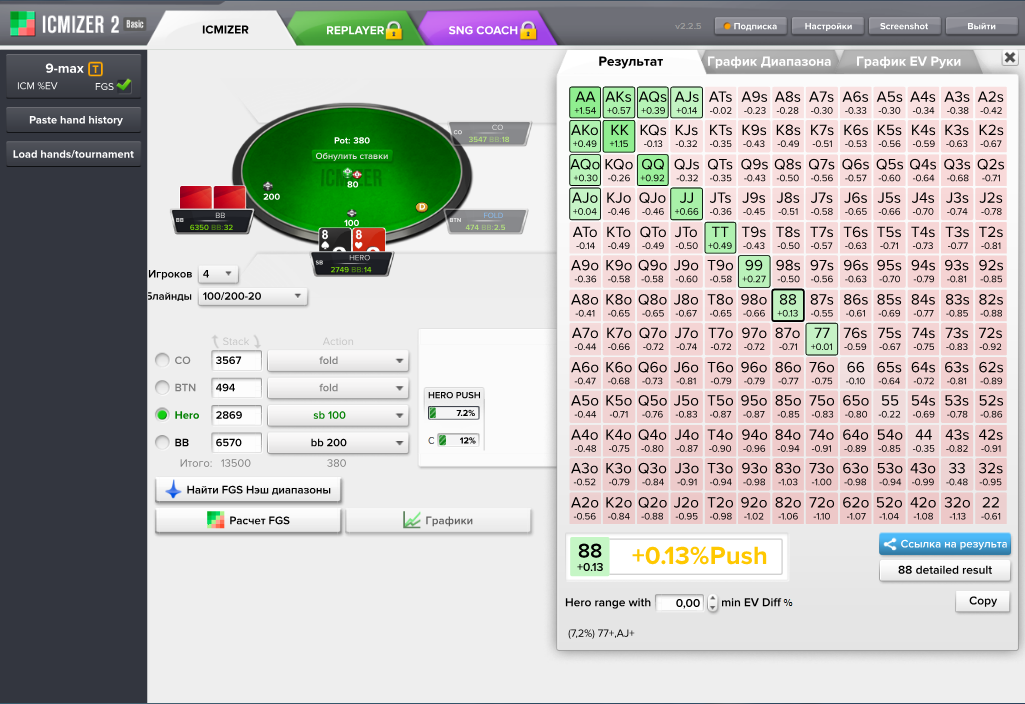This screenshot has height=704, width=1025.
Task: Click the lock icon on REPLAYER tab
Action: coord(394,29)
